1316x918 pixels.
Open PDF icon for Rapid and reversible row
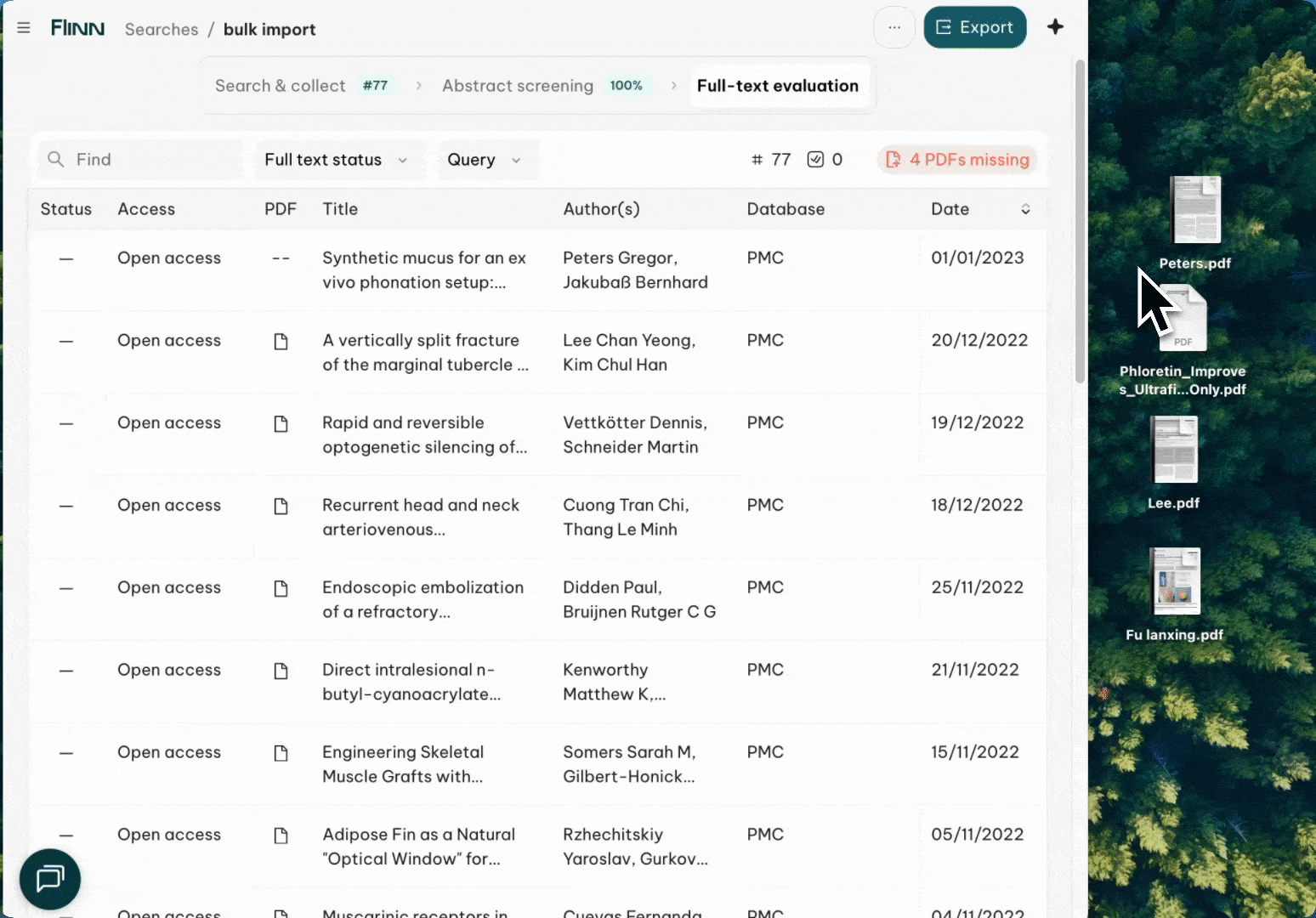point(281,424)
